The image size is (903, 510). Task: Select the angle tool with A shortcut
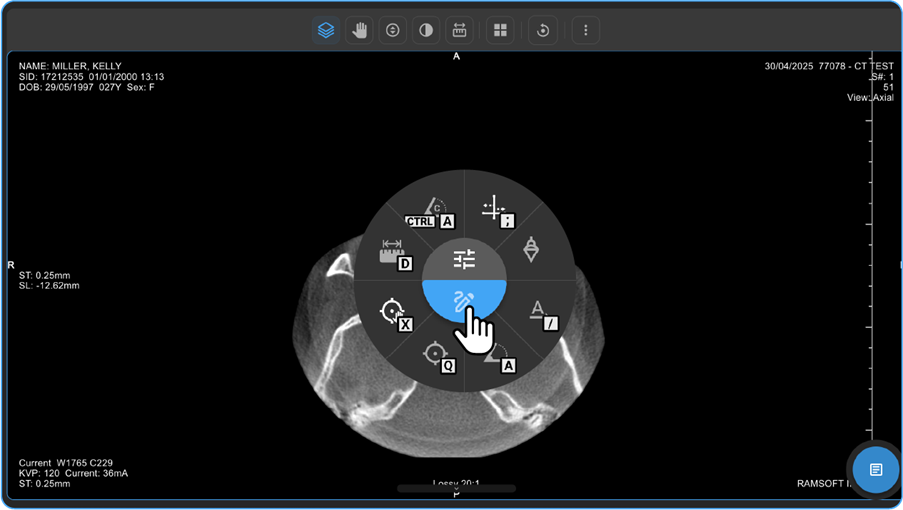coord(499,355)
